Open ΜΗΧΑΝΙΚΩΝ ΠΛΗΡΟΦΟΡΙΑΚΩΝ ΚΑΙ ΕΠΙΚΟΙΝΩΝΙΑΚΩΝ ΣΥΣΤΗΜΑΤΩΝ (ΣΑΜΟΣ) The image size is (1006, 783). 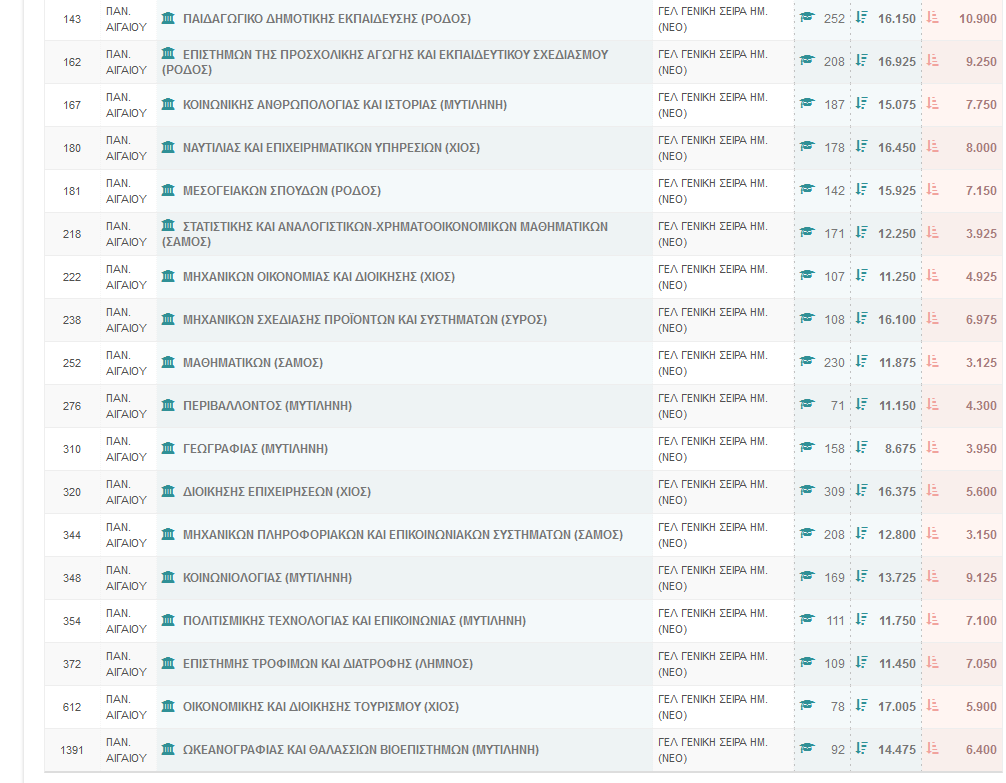point(403,535)
